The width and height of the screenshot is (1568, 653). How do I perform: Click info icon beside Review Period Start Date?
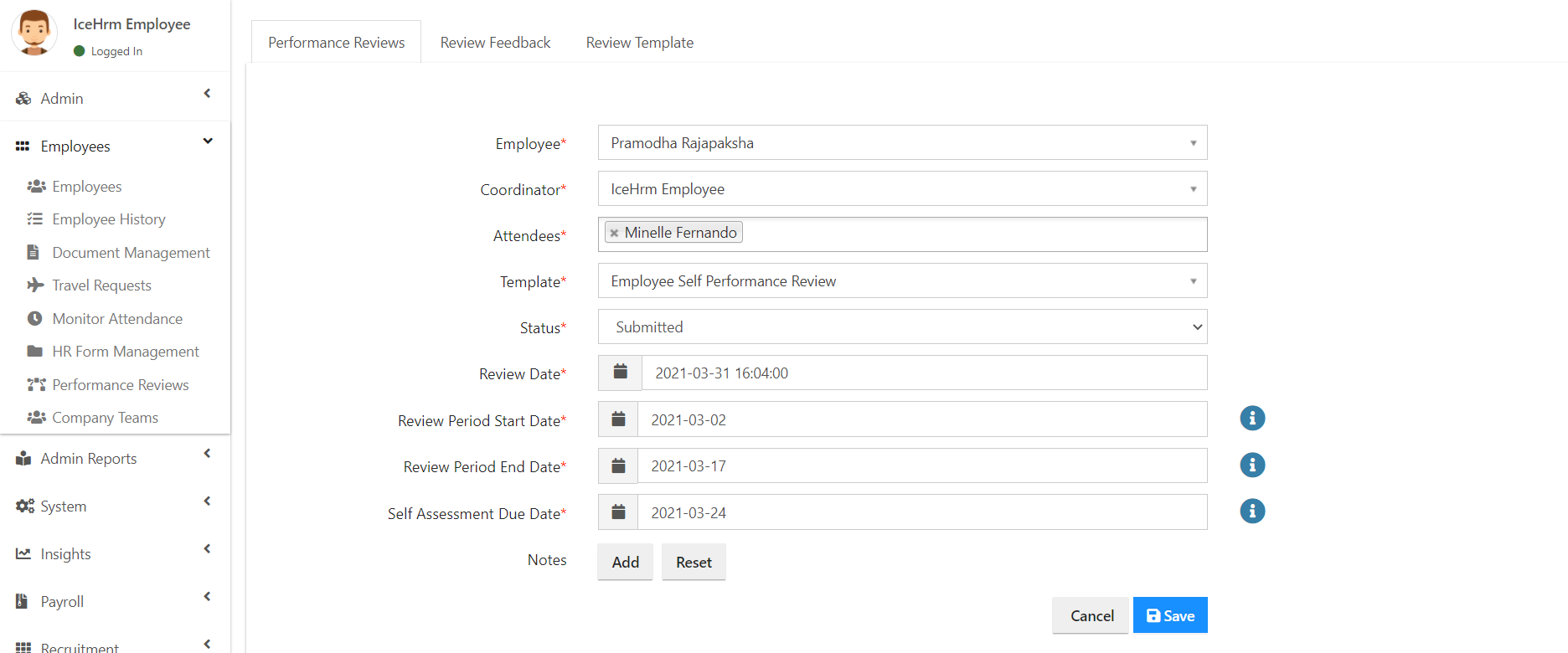point(1252,418)
